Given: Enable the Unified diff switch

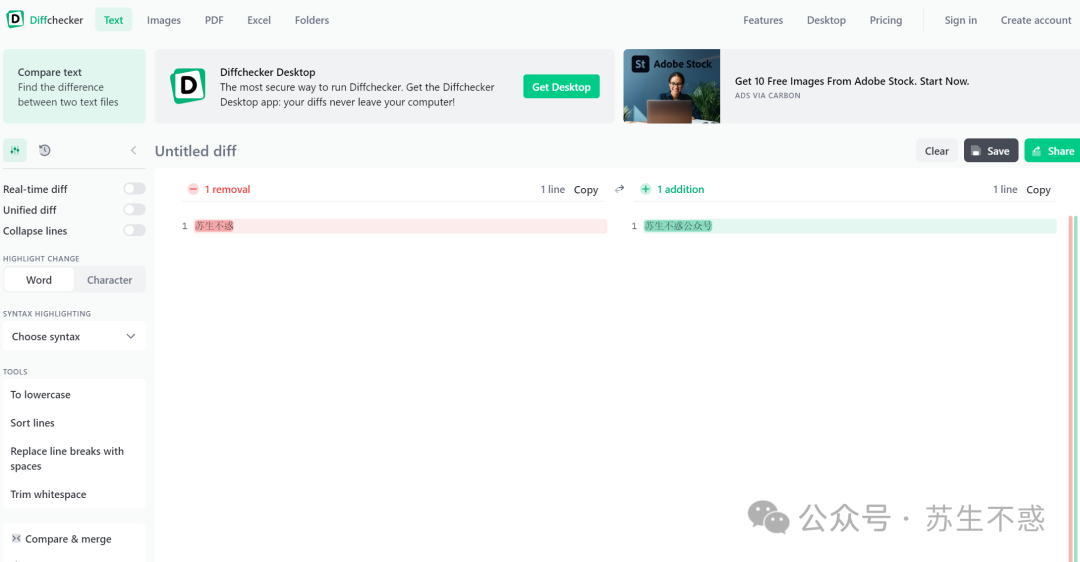Looking at the screenshot, I should (x=134, y=209).
